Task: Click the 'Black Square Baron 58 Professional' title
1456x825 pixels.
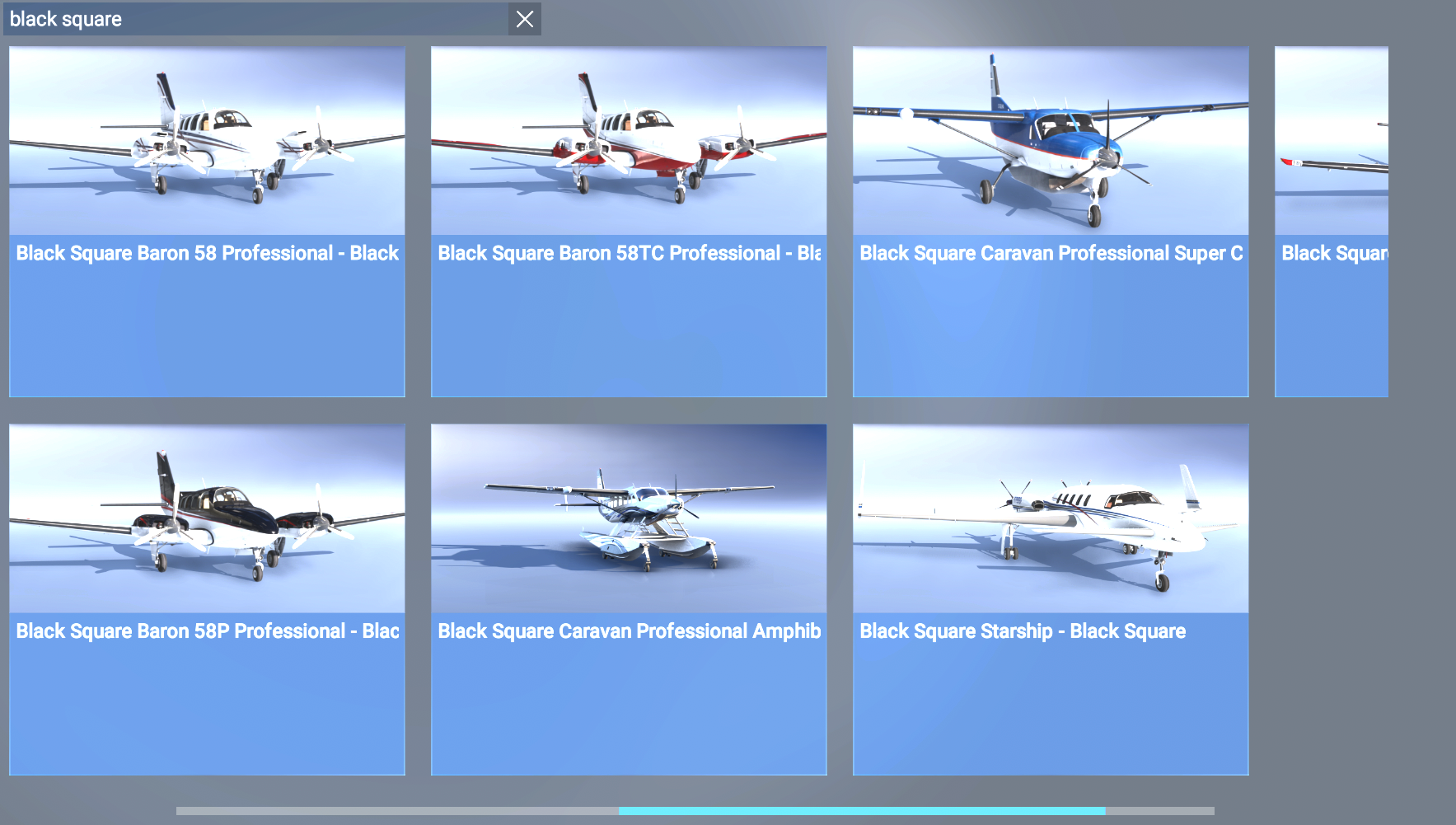Action: (x=207, y=253)
